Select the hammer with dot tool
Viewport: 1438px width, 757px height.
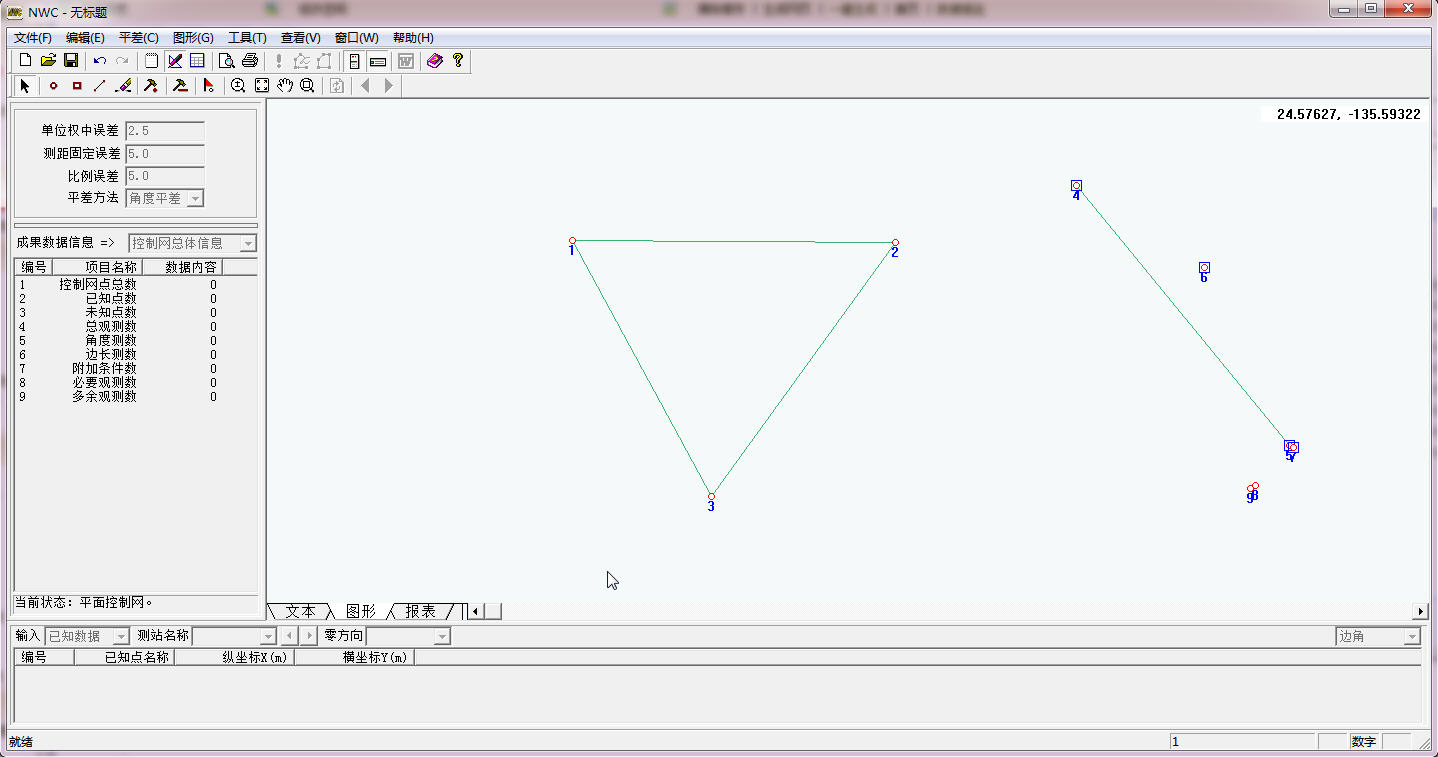pos(151,86)
